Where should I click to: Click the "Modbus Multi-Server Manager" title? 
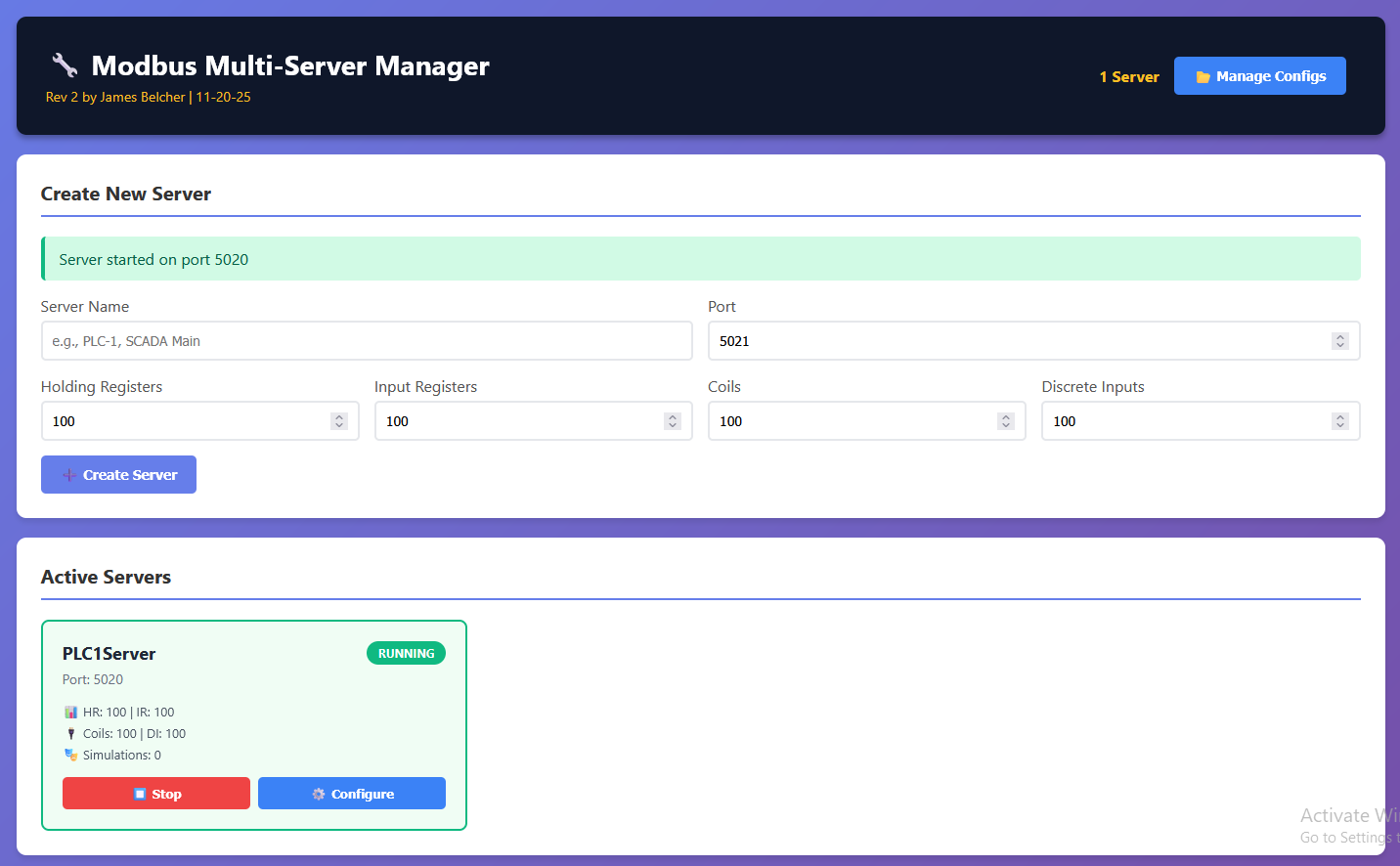290,65
